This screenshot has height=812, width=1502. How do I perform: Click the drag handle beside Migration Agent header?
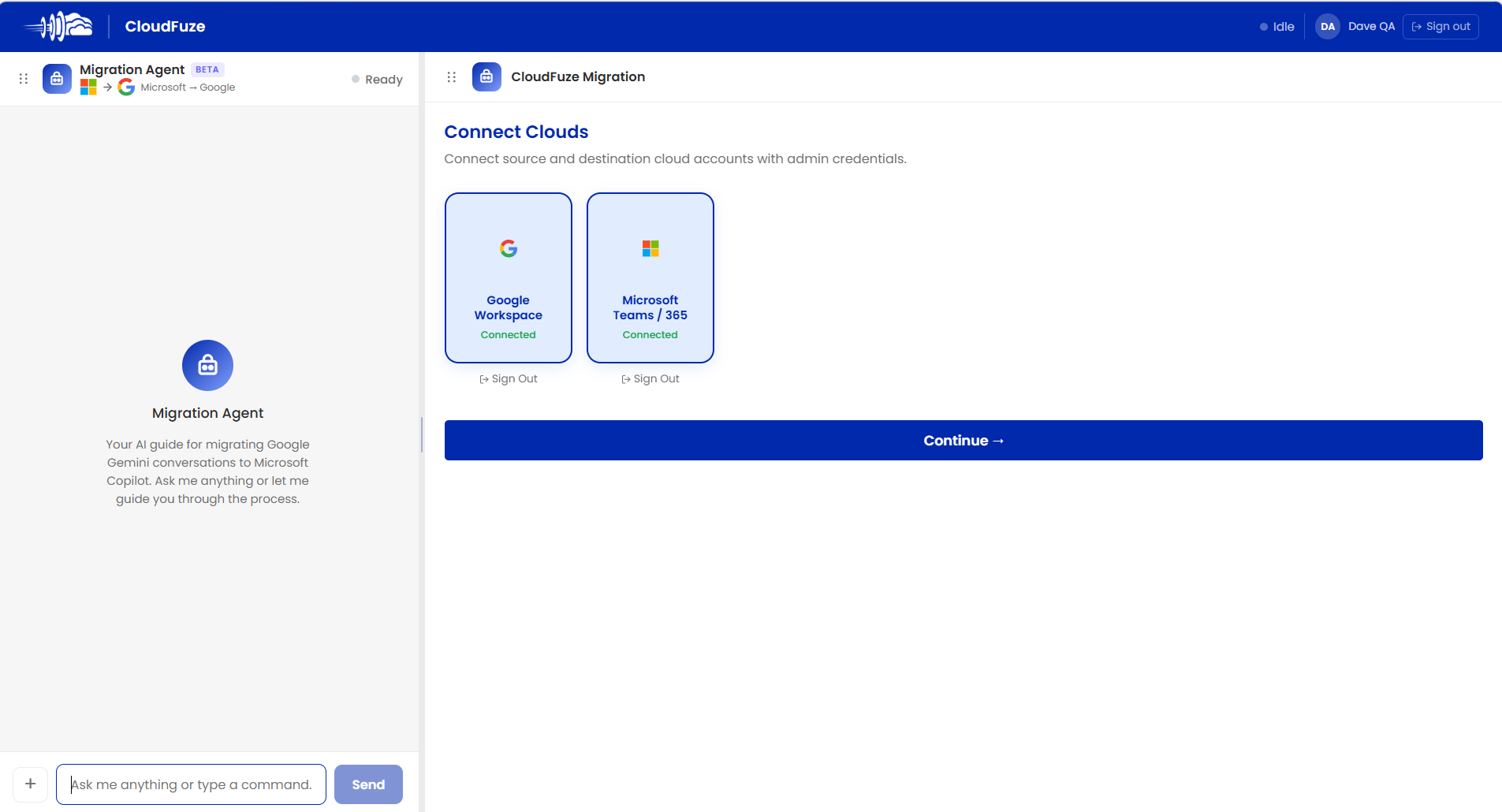coord(24,79)
